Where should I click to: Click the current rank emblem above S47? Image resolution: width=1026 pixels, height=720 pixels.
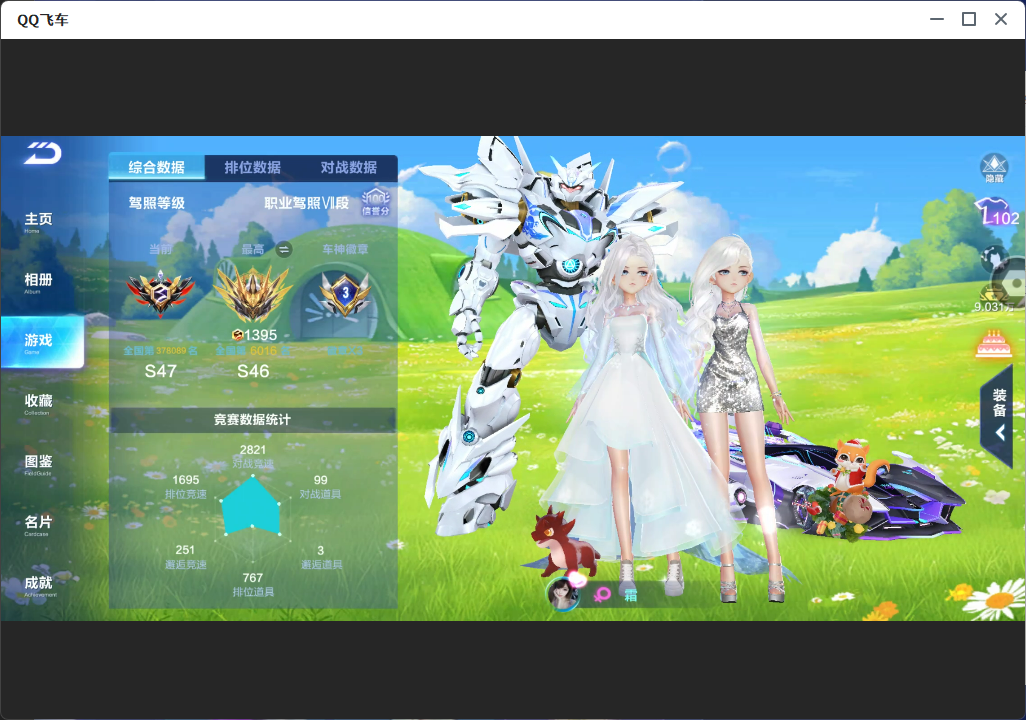coord(160,293)
